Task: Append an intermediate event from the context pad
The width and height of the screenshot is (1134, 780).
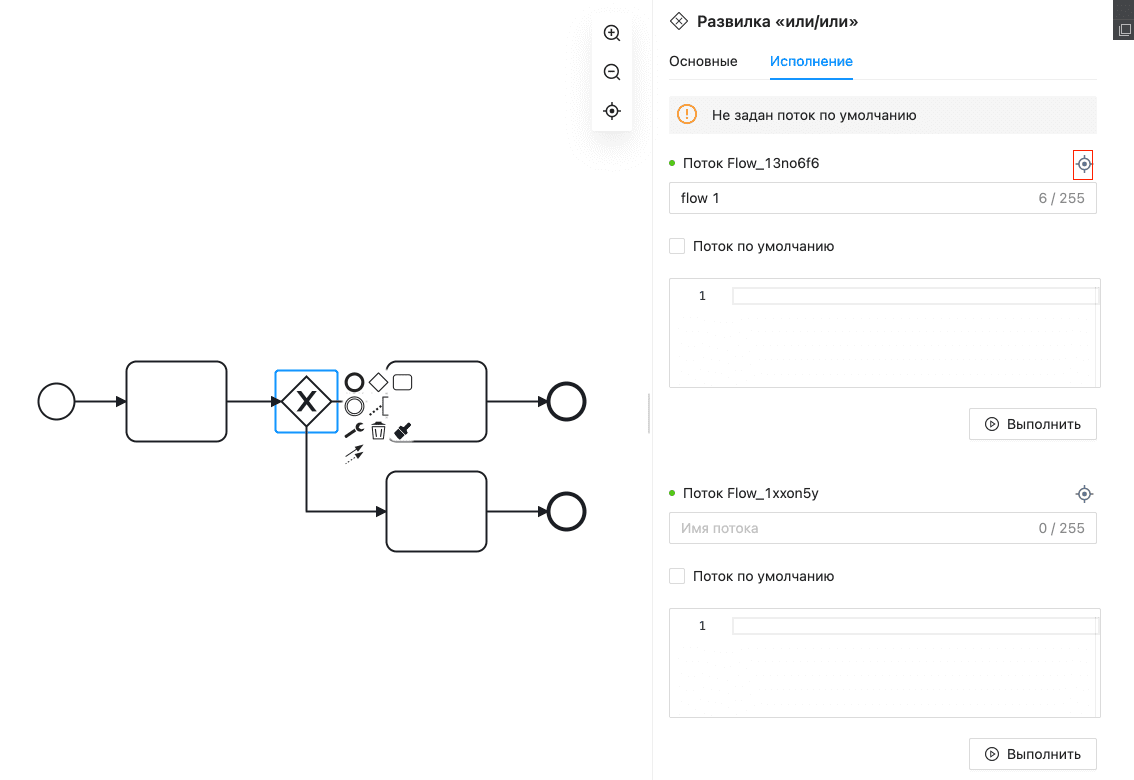Action: click(x=354, y=406)
